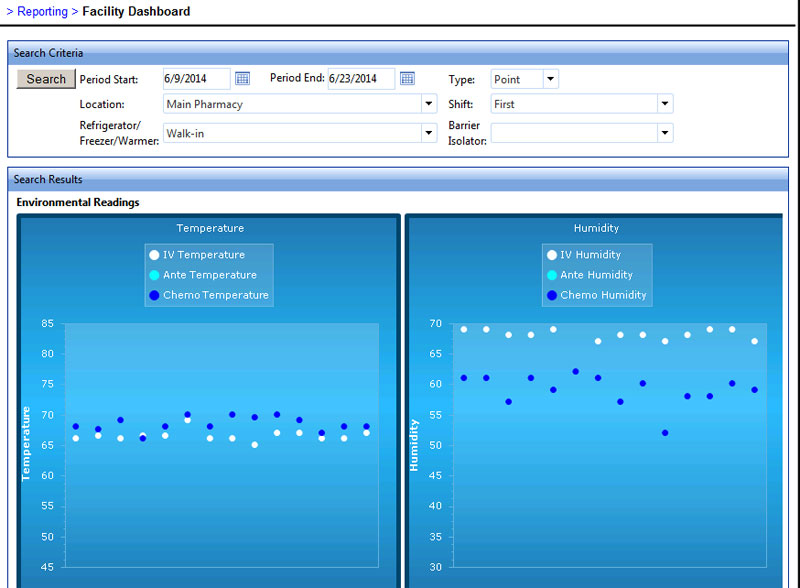Open the Period Start calendar picker
This screenshot has width=800, height=588.
point(242,78)
